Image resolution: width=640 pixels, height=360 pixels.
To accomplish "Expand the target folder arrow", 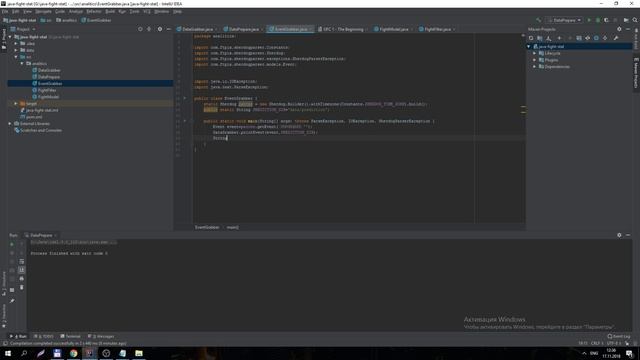I will point(16,104).
